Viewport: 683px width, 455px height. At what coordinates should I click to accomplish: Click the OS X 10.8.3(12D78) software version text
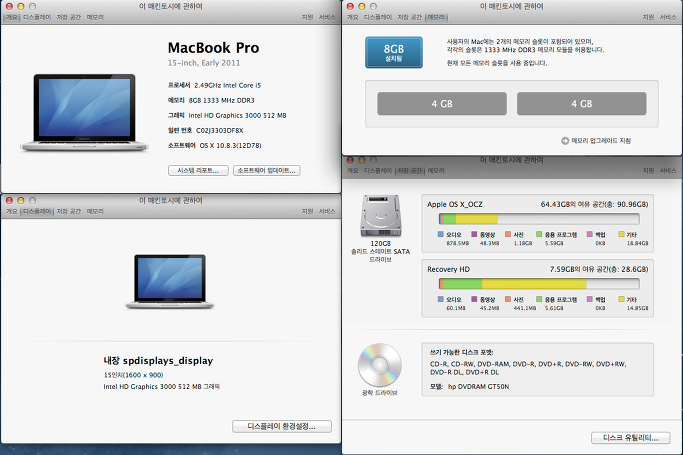230,145
